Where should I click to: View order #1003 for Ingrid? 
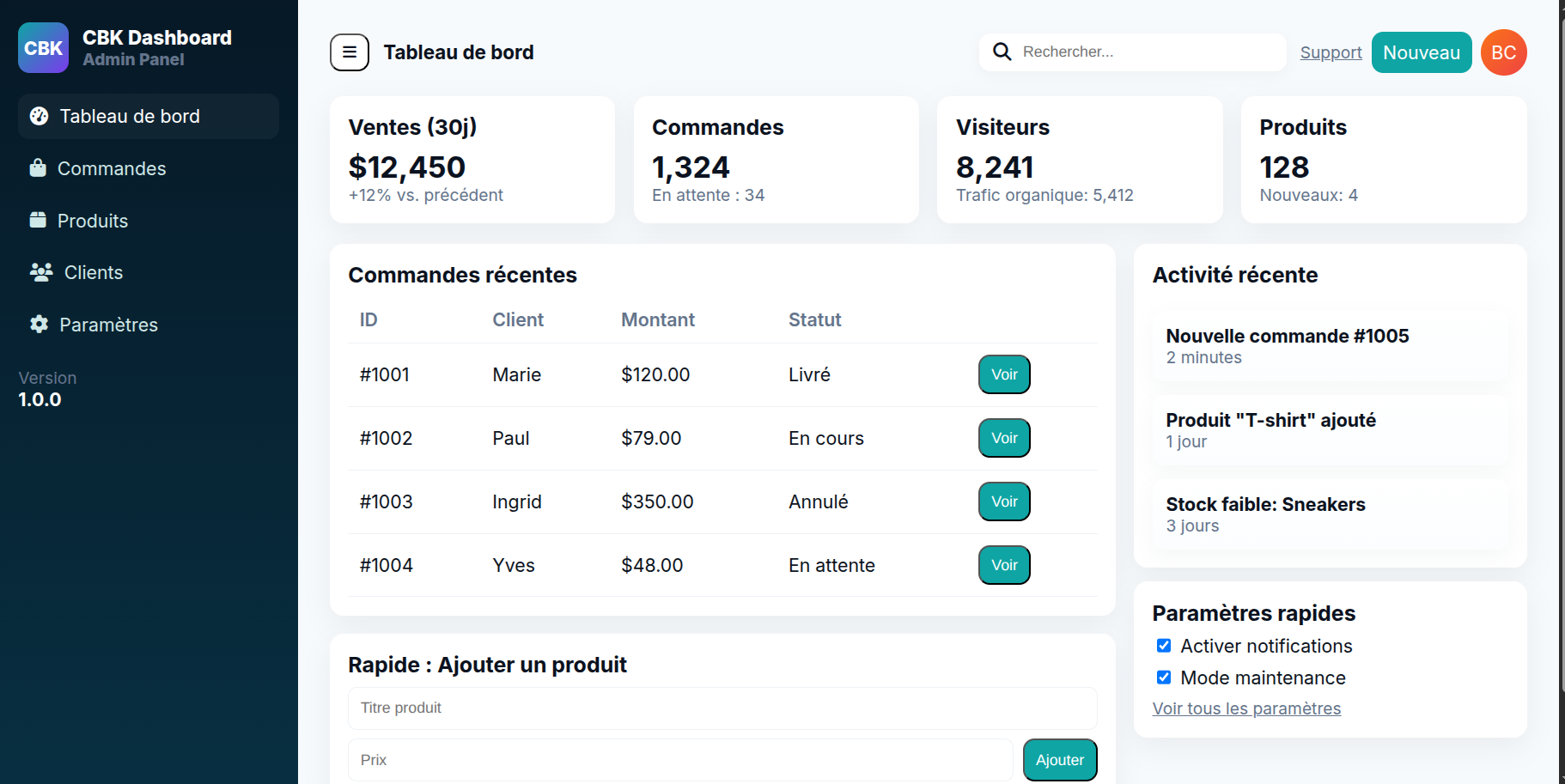1004,501
